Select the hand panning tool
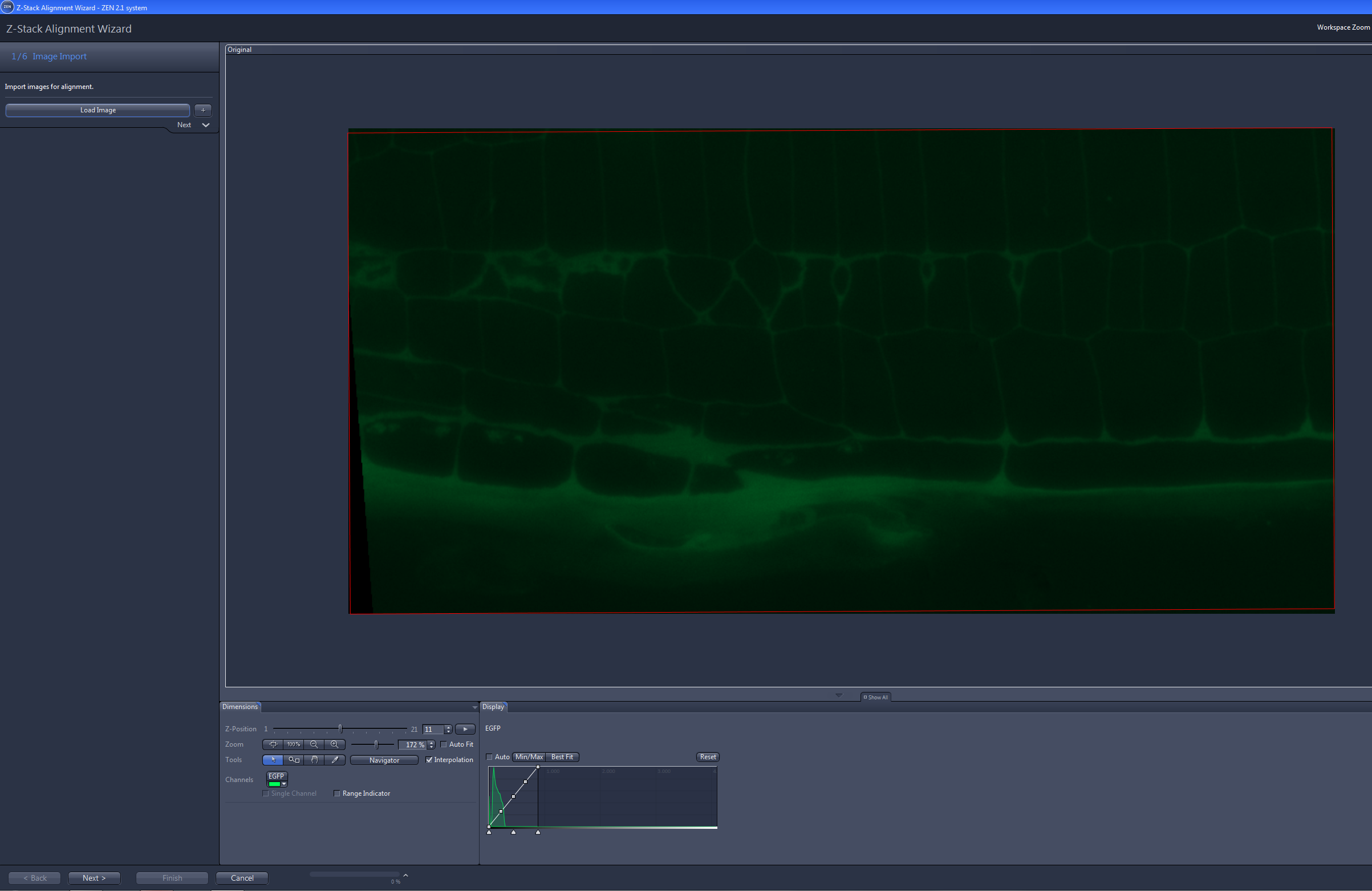 [x=315, y=759]
